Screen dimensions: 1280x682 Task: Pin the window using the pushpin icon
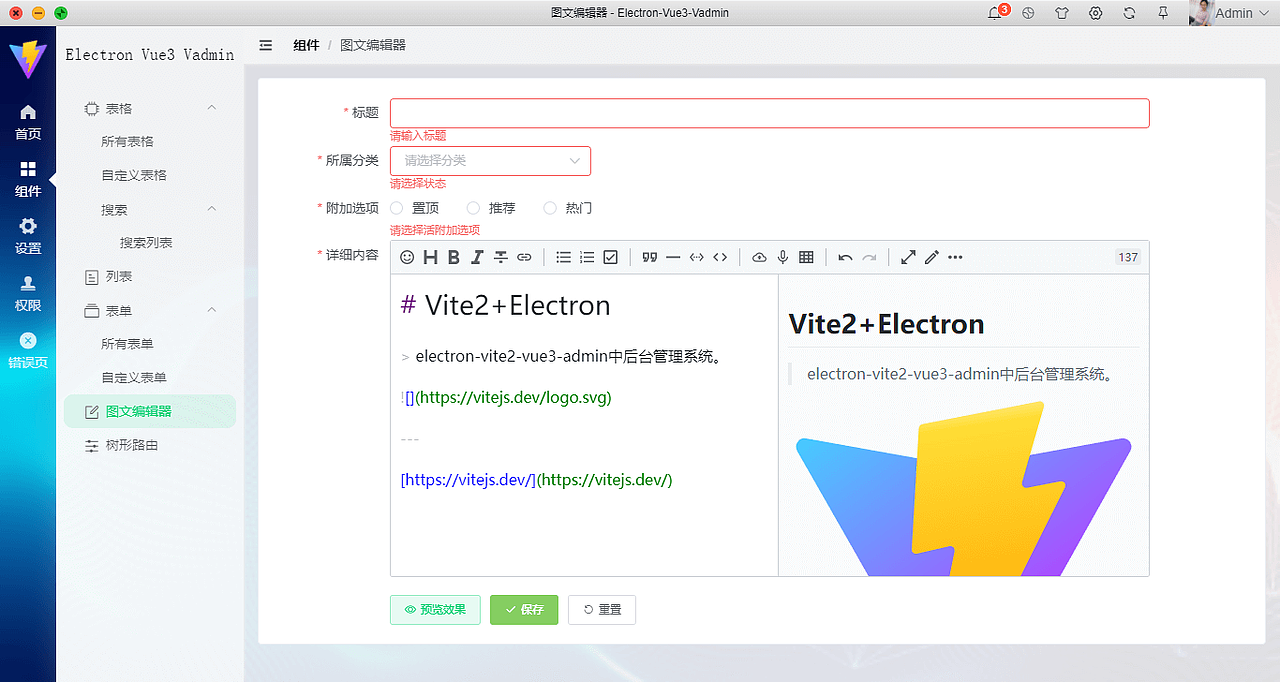[1162, 13]
